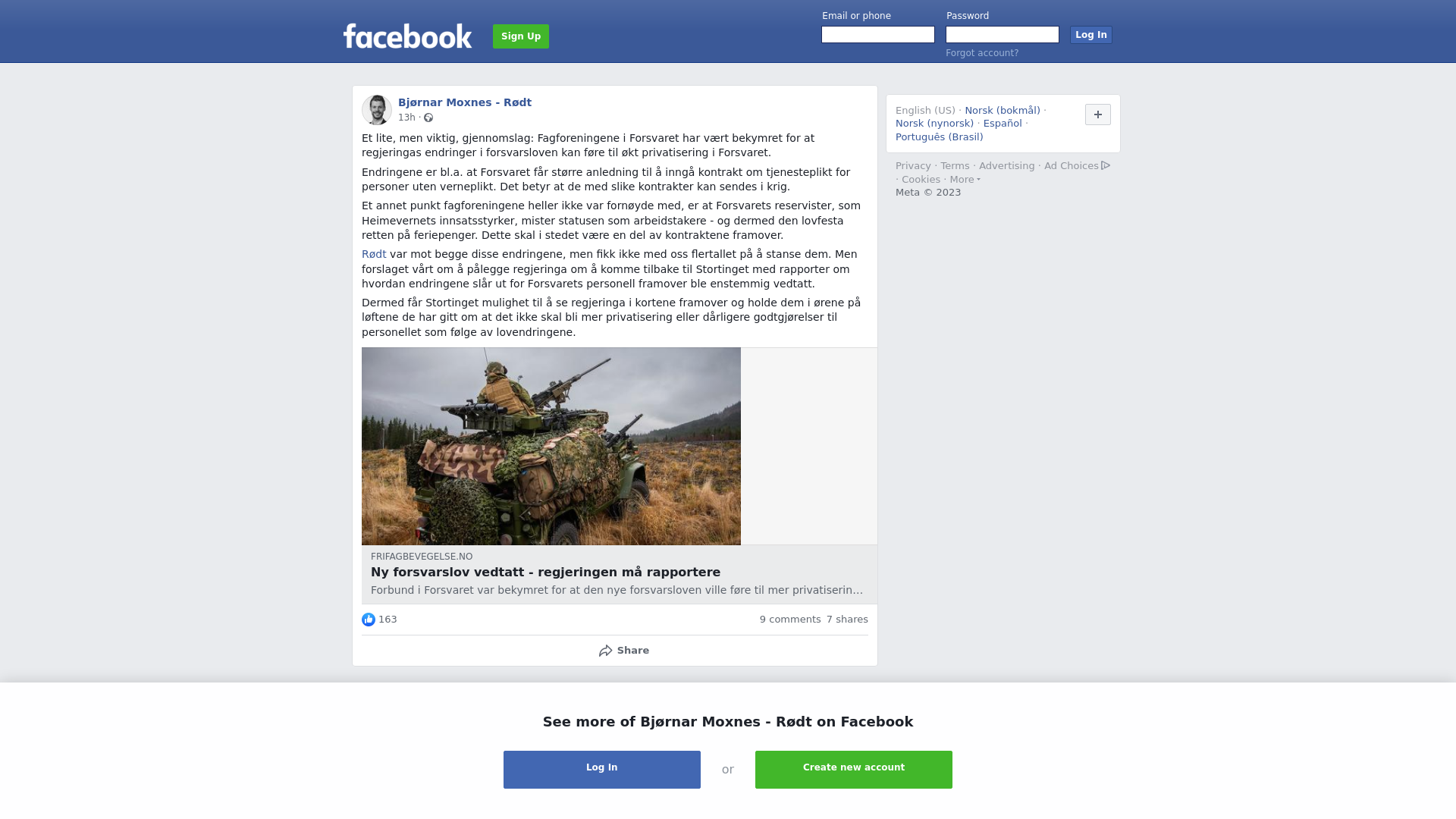The image size is (1456, 819).
Task: Open the Rødt link in the post
Action: [374, 255]
